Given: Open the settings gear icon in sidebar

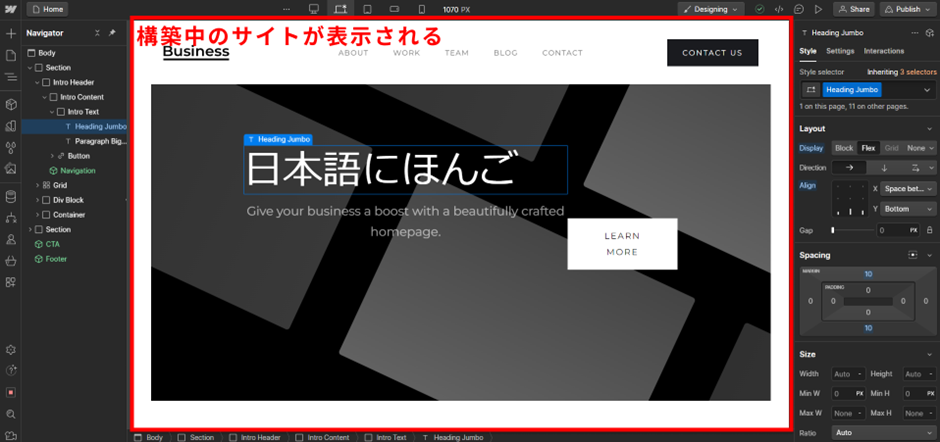Looking at the screenshot, I should [10, 350].
